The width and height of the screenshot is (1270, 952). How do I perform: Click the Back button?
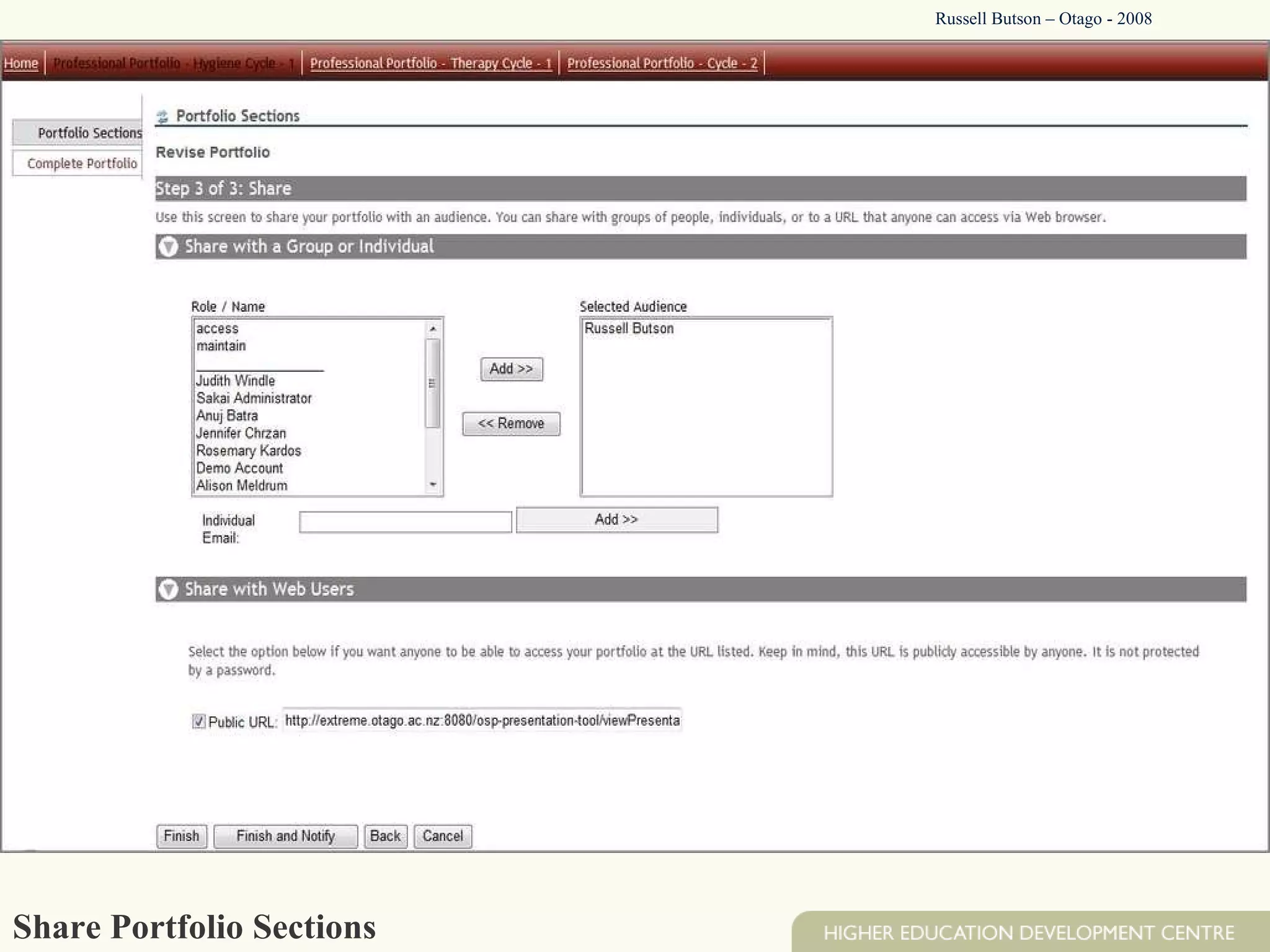[386, 836]
